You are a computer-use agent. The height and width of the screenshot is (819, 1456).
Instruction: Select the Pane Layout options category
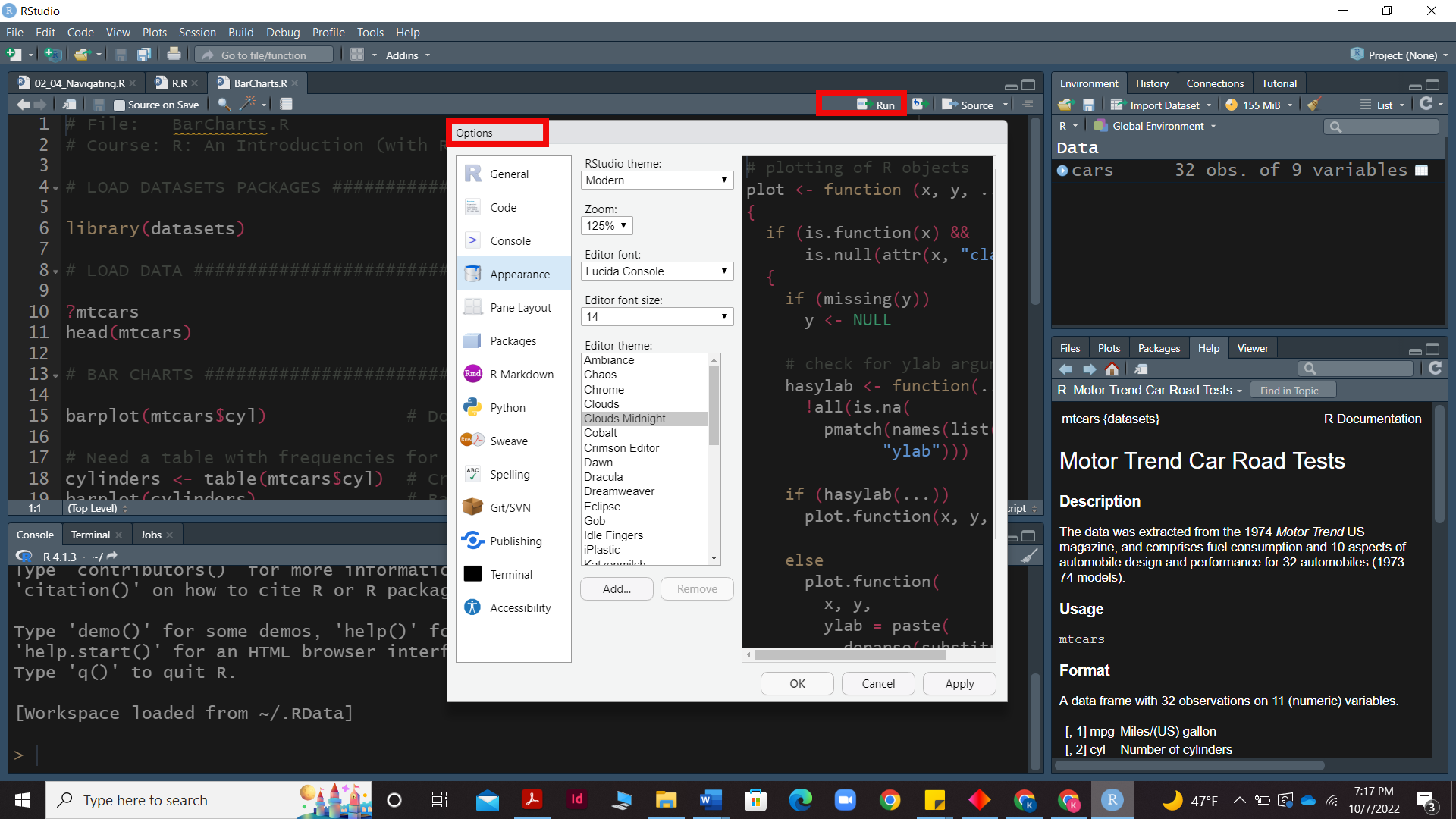point(513,308)
